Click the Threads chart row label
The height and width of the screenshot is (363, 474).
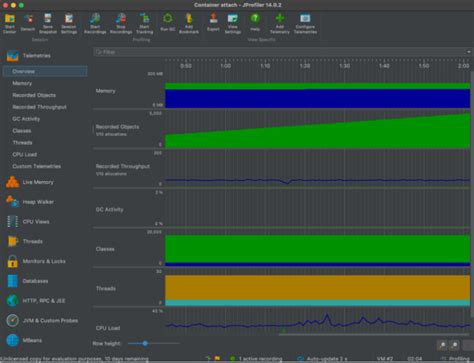point(106,288)
